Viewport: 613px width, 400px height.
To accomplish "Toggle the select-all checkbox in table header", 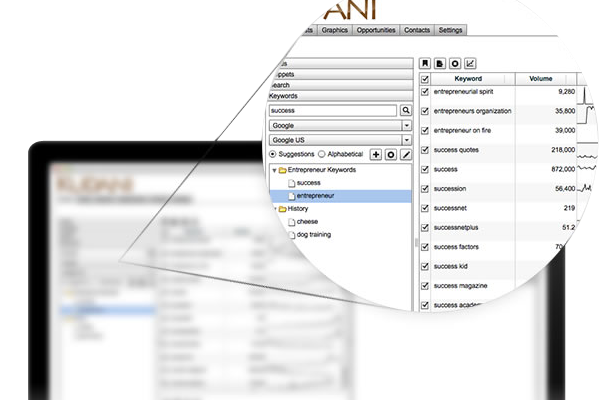I will click(425, 79).
